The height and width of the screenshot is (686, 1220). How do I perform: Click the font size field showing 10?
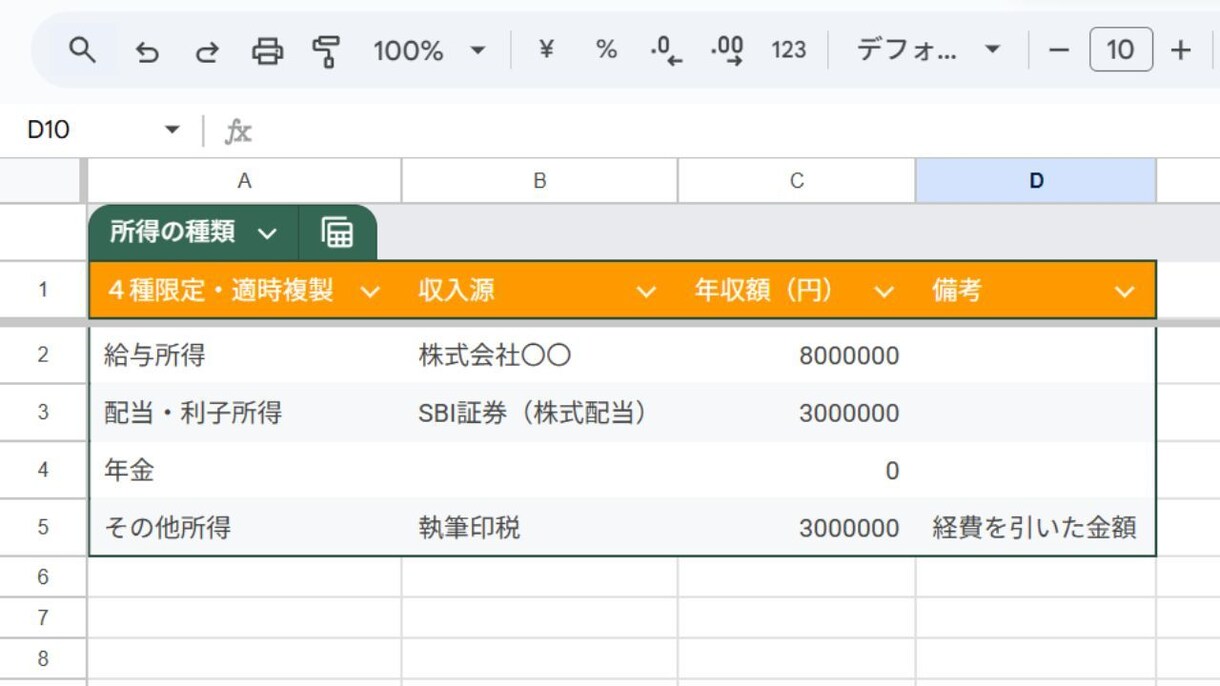tap(1121, 50)
